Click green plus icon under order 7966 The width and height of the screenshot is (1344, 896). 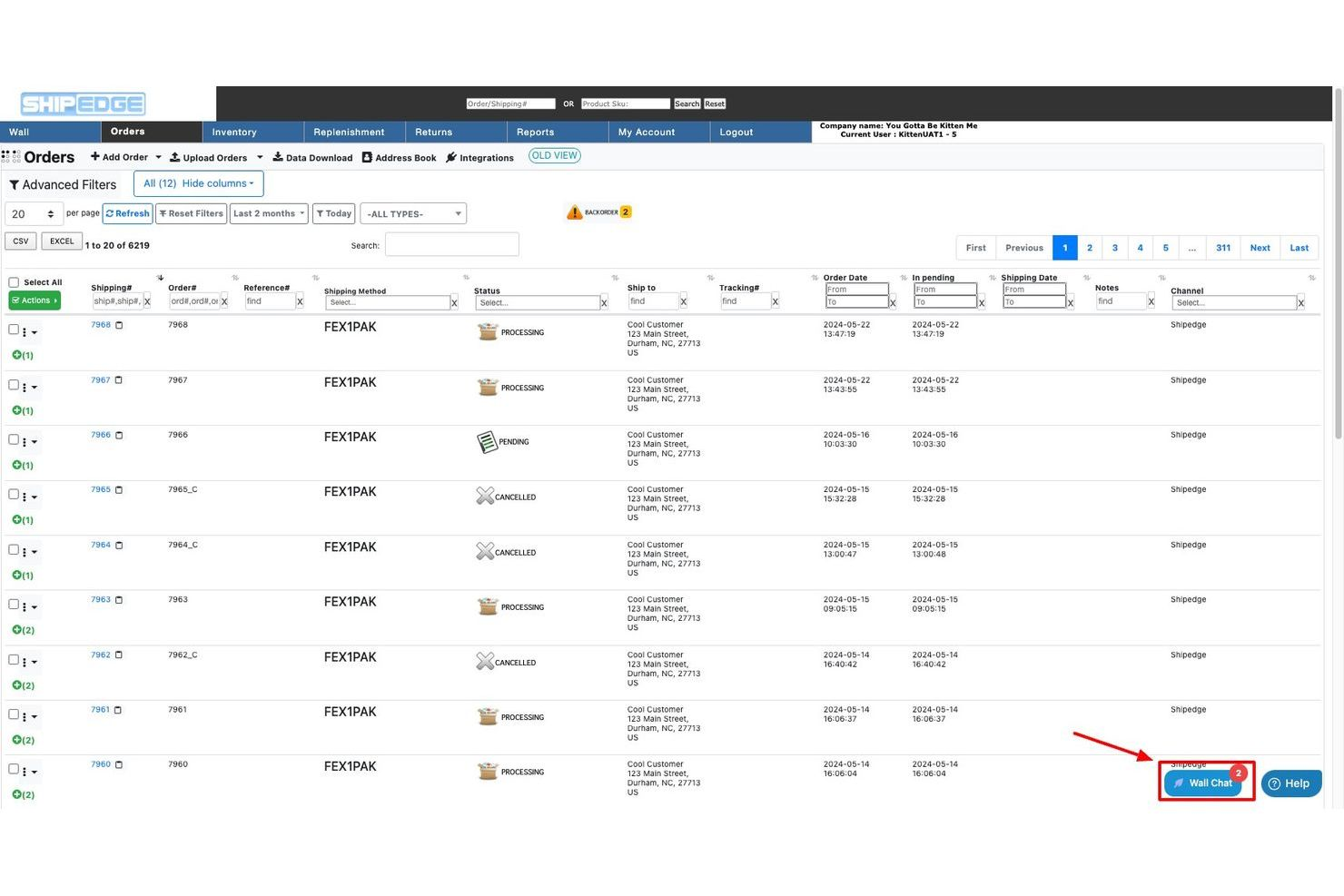[x=16, y=465]
